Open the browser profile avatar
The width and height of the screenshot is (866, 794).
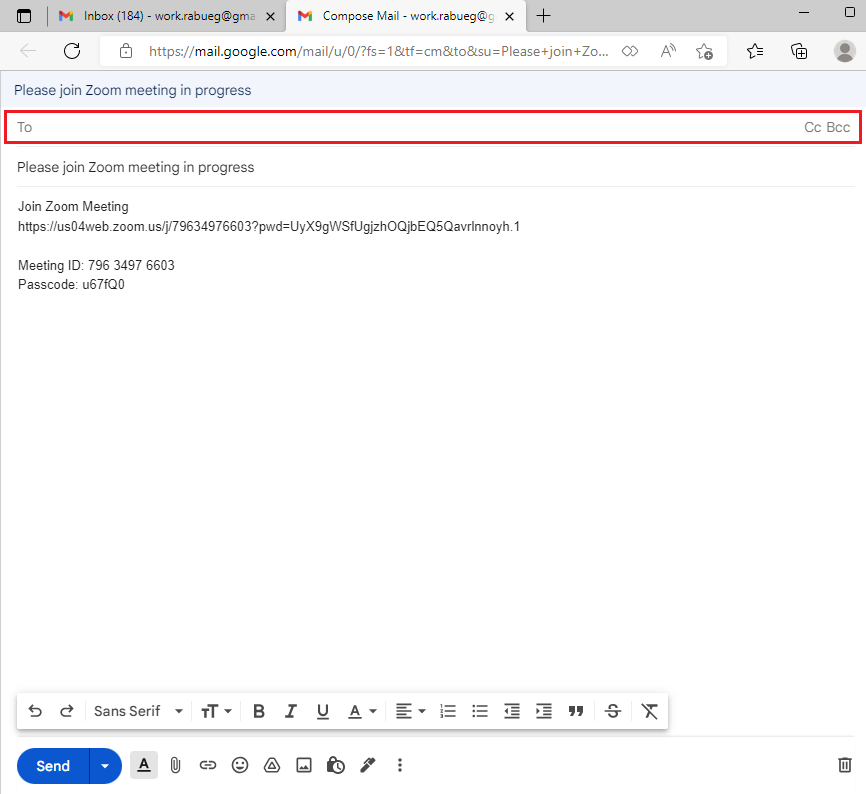(x=844, y=51)
